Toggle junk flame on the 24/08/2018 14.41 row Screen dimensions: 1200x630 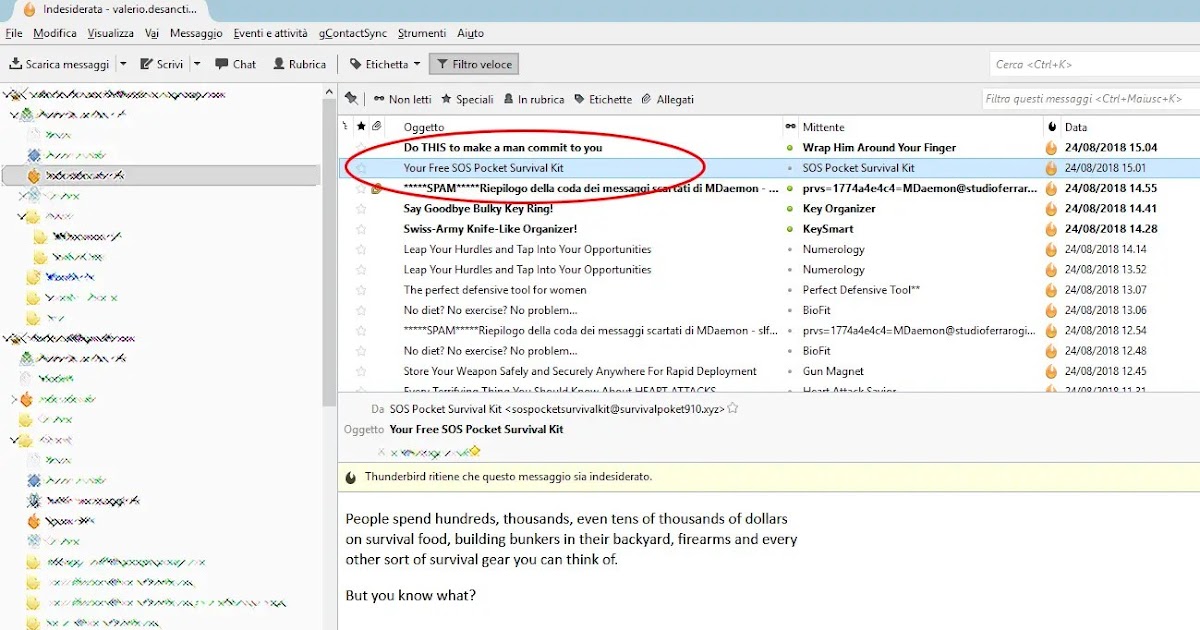tap(1051, 209)
